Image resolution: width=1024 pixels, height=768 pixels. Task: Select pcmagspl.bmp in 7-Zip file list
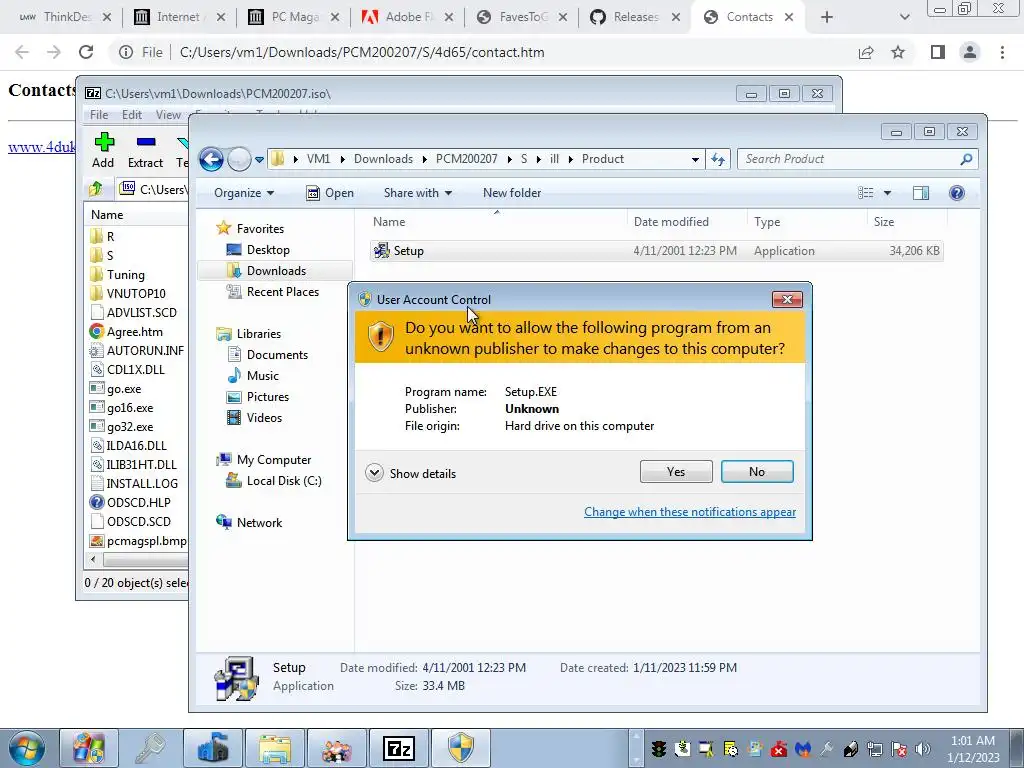point(138,541)
